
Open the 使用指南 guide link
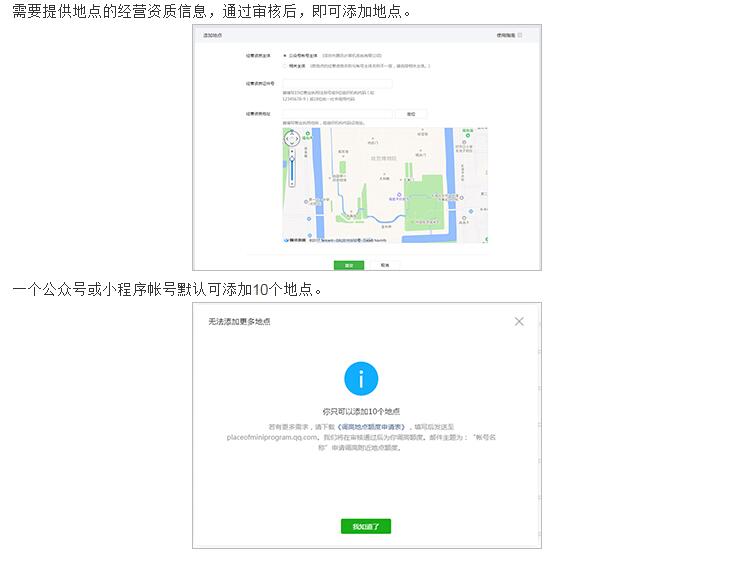pos(505,34)
